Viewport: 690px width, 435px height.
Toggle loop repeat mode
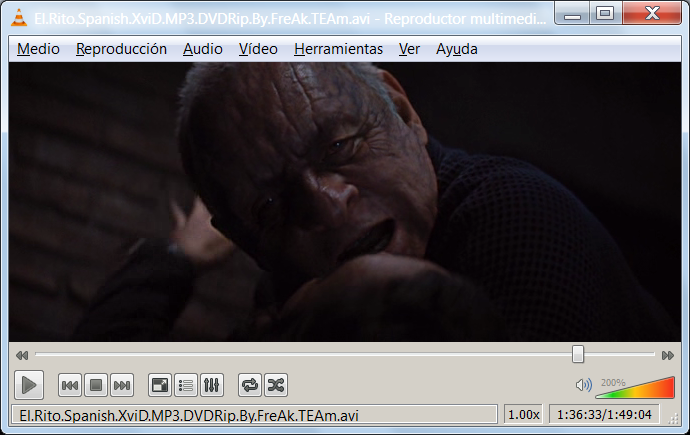tap(250, 385)
